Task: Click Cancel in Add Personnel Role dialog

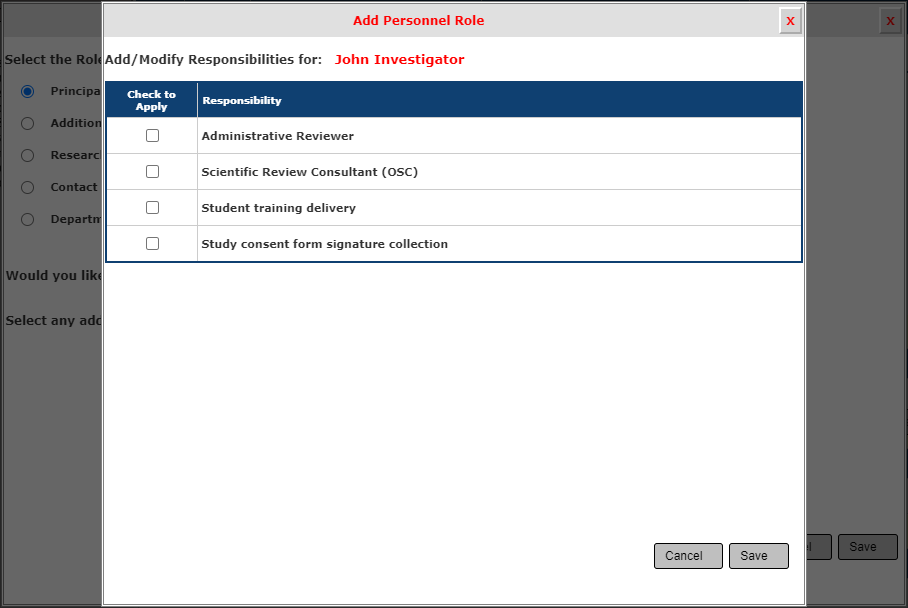Action: pyautogui.click(x=688, y=556)
